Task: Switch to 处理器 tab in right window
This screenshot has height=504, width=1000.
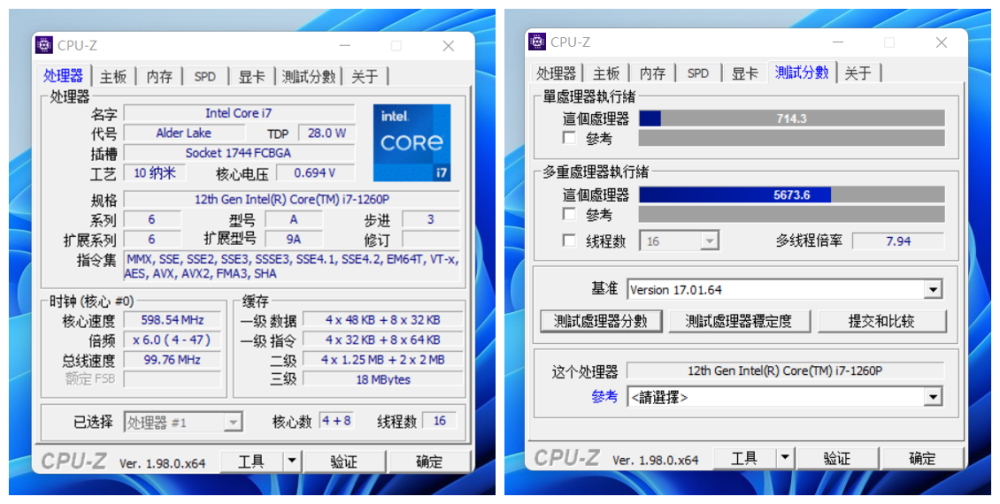Action: pyautogui.click(x=556, y=73)
